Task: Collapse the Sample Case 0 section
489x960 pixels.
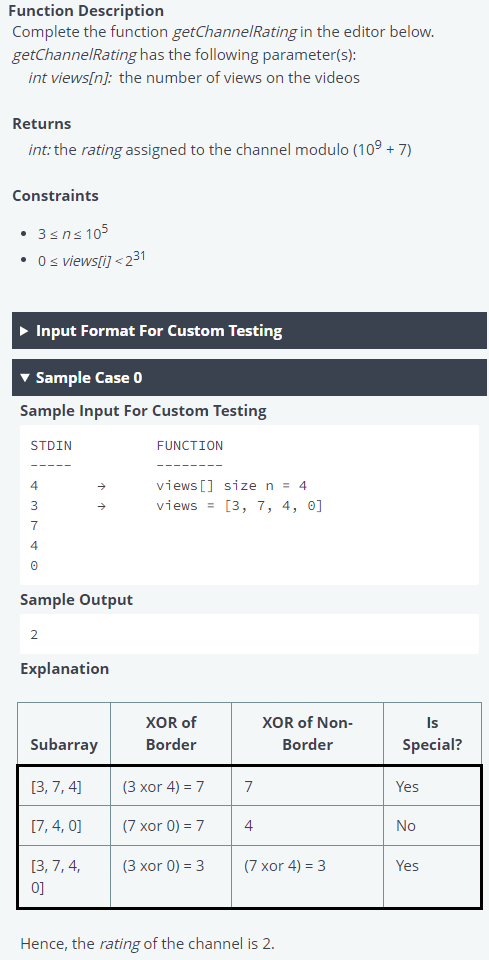Action: pyautogui.click(x=249, y=378)
